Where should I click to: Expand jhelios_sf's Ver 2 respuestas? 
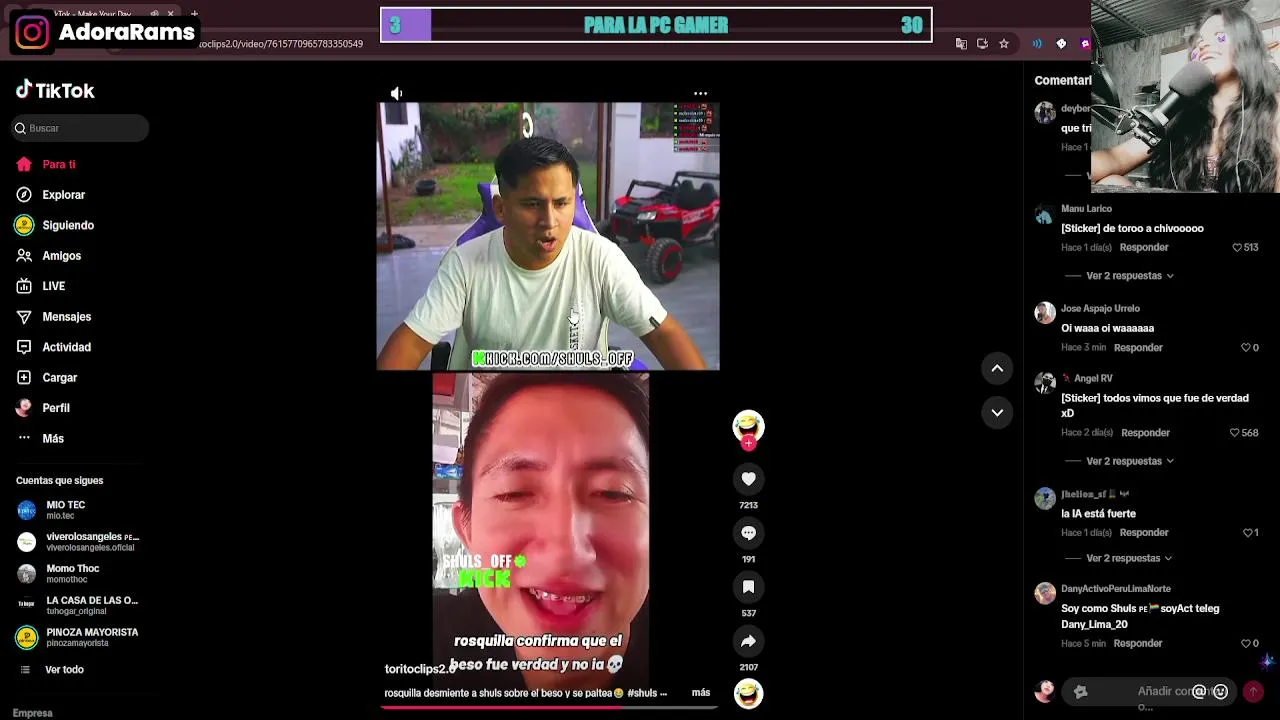click(1130, 558)
